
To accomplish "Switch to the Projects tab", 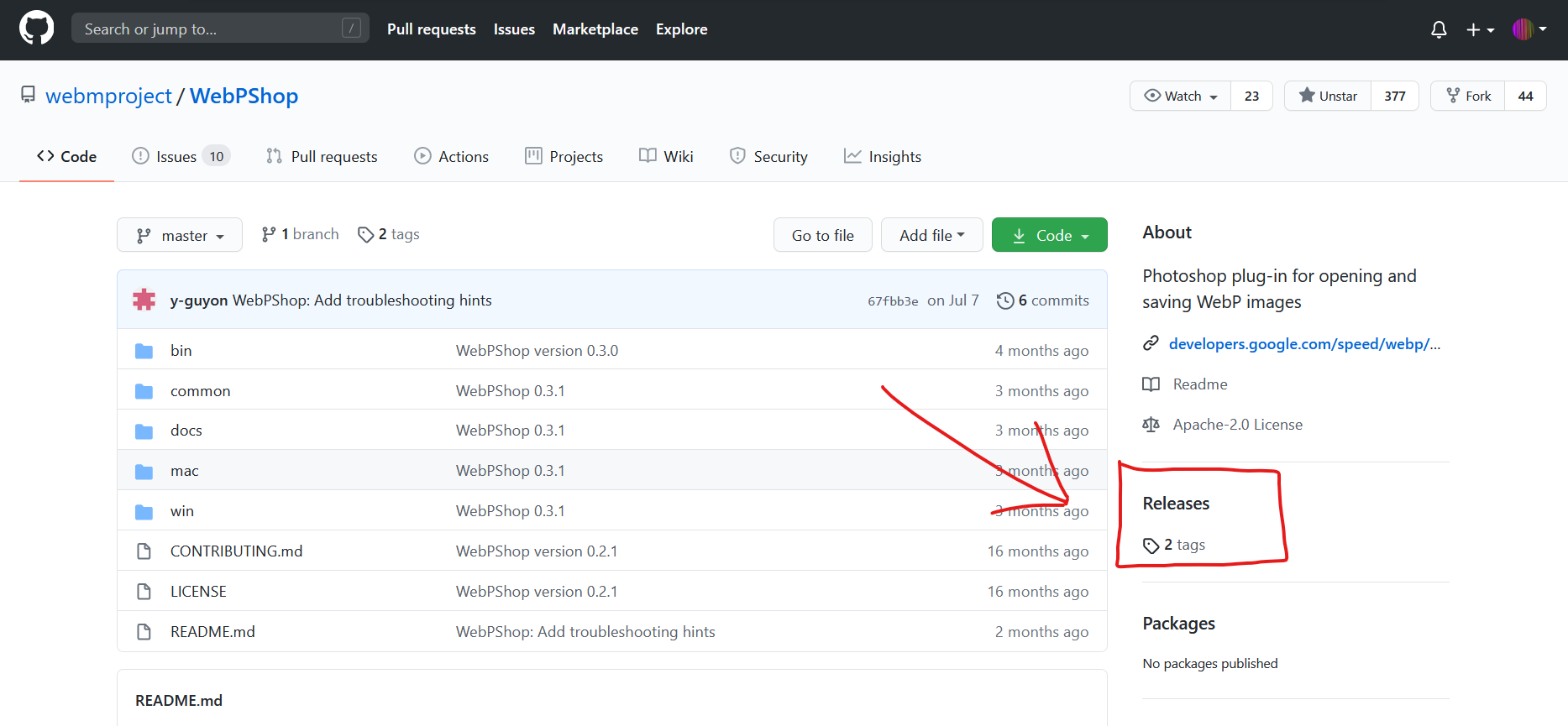I will click(564, 157).
